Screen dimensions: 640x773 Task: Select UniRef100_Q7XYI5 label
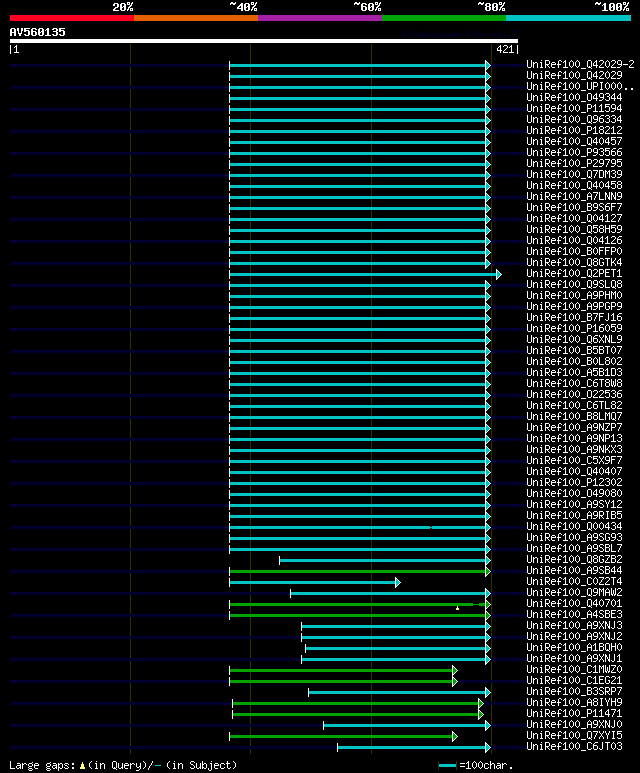(x=574, y=736)
